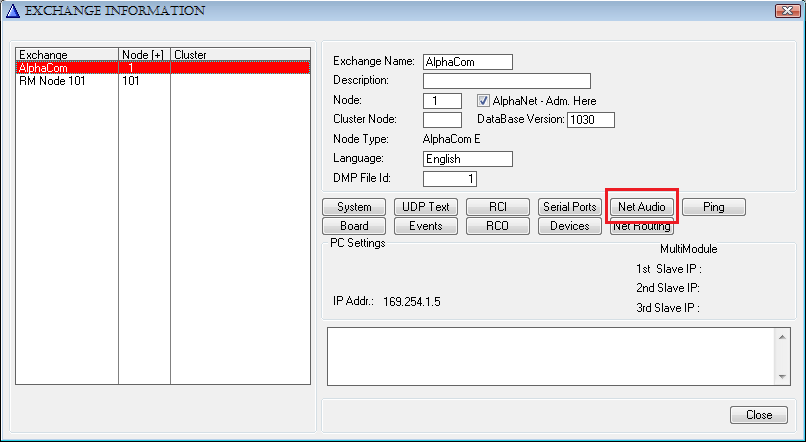
Task: Click inside the large empty text area
Action: point(551,356)
